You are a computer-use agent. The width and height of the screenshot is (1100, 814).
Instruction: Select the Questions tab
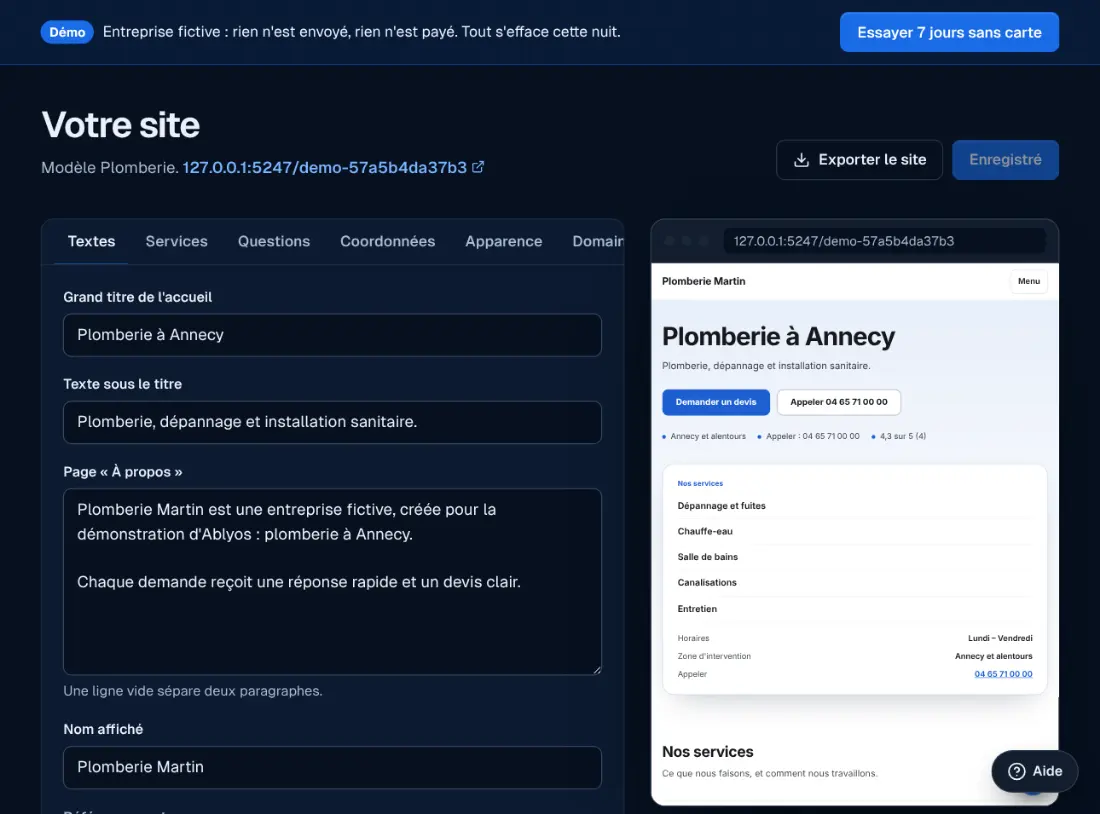[274, 241]
